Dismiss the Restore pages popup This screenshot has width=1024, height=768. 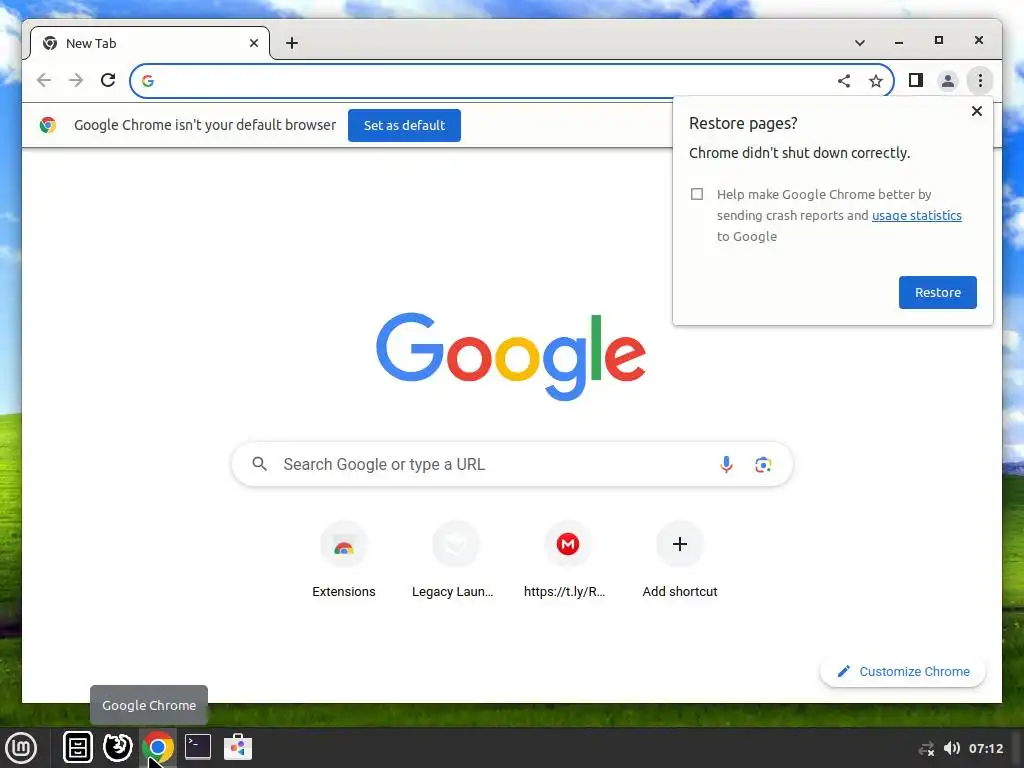(976, 111)
